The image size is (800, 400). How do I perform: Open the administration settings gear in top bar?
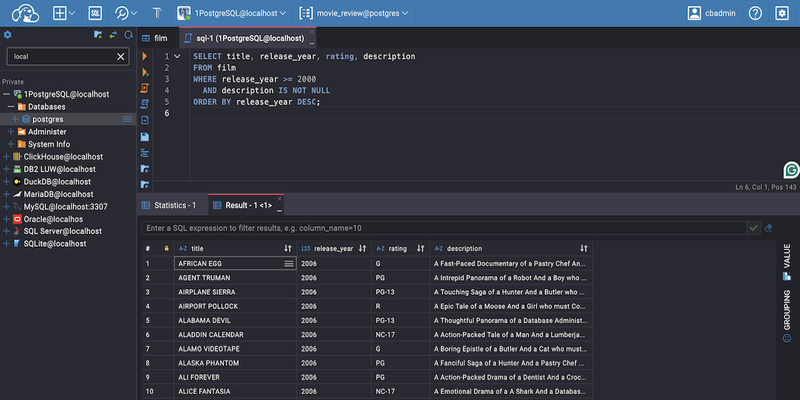pos(782,13)
